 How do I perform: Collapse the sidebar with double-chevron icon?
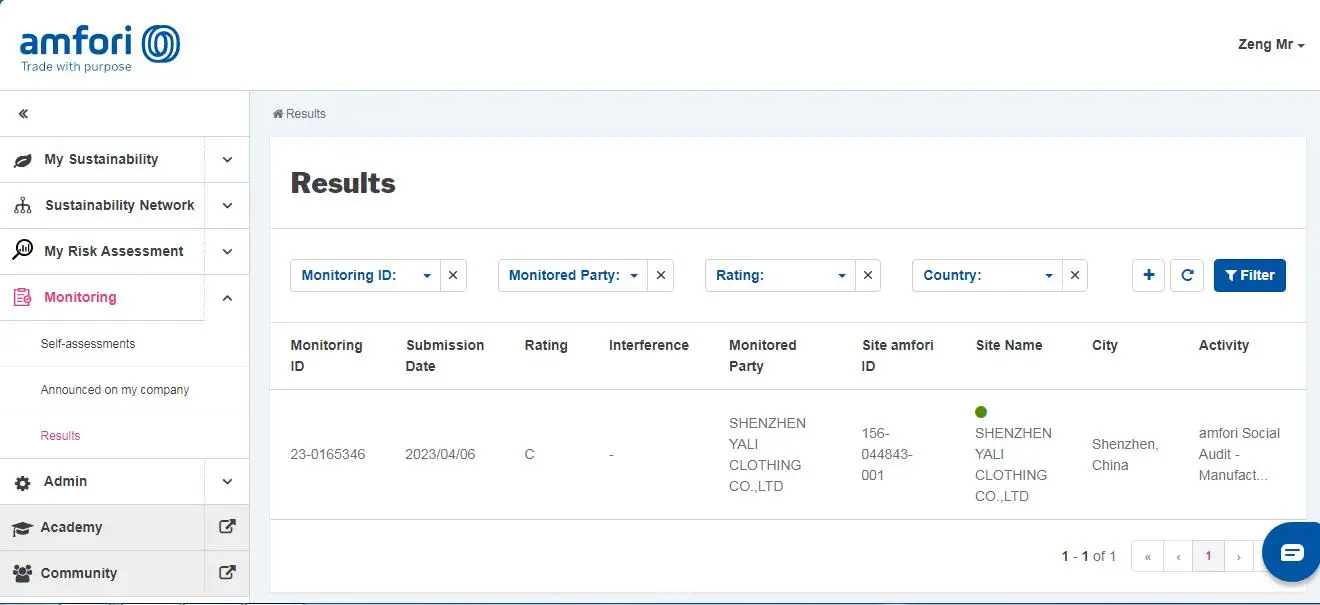click(23, 114)
